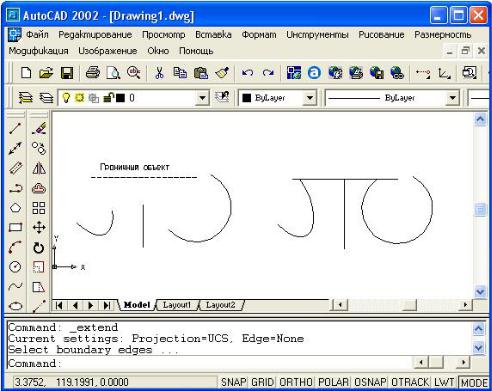
Task: Open the Просмотр menu
Action: (x=163, y=35)
